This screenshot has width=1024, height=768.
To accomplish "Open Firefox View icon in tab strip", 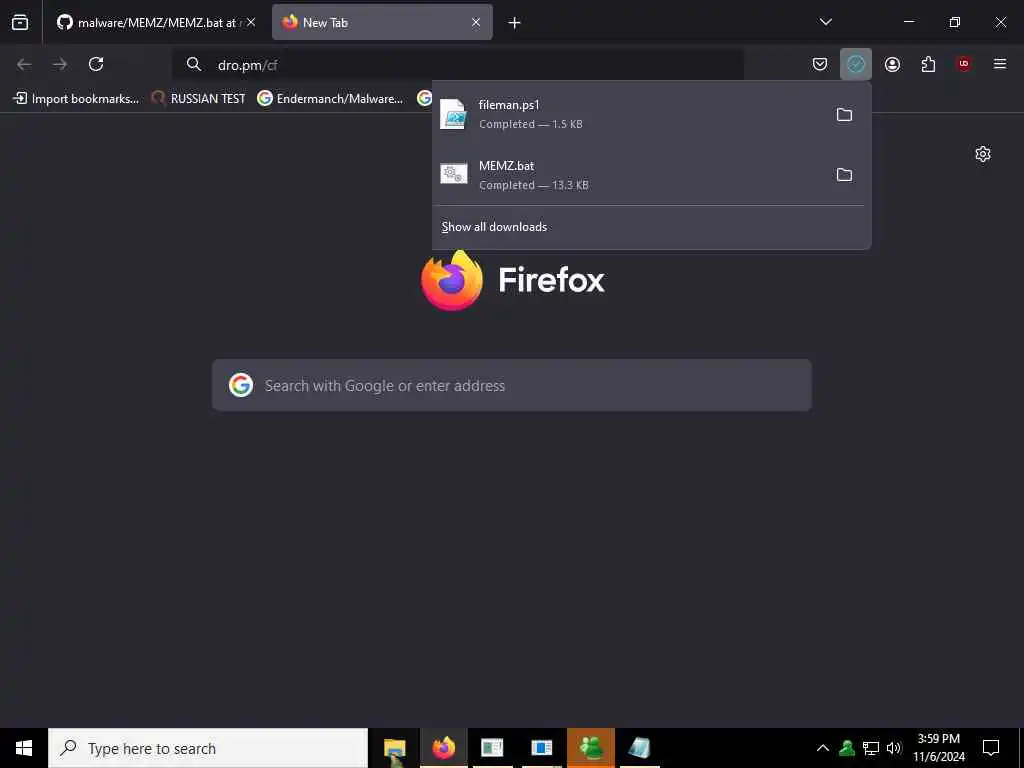I will (x=20, y=22).
